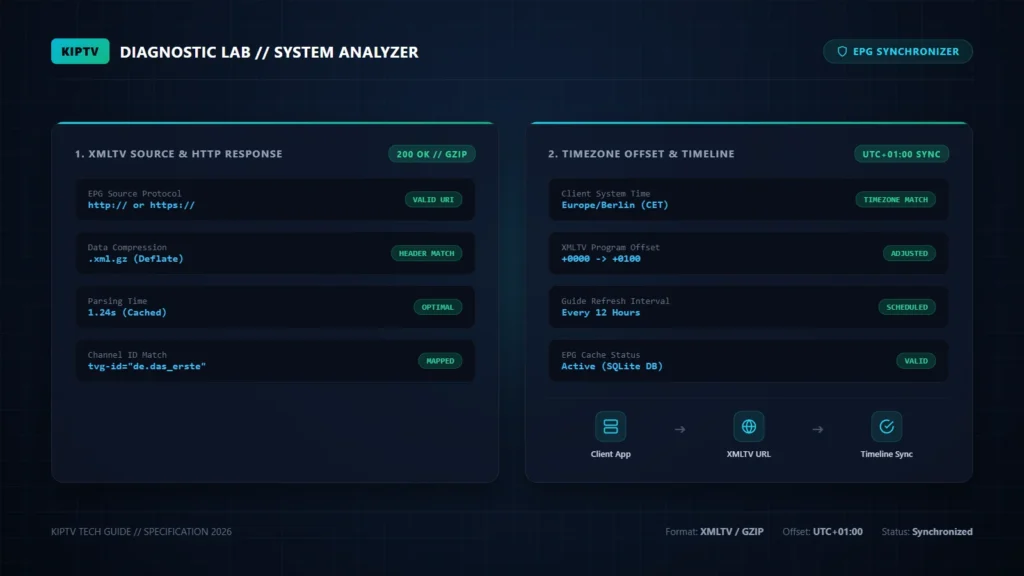
Task: Click the VALID URI badge
Action: tap(433, 200)
